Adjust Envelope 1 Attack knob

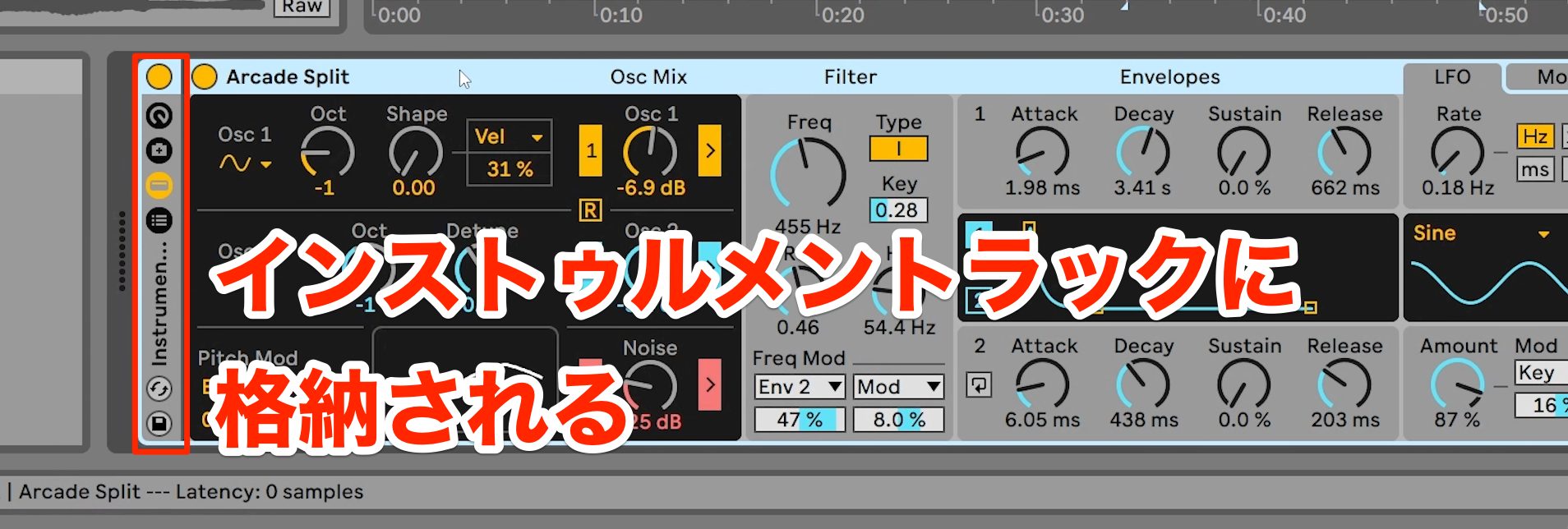pos(1042,153)
